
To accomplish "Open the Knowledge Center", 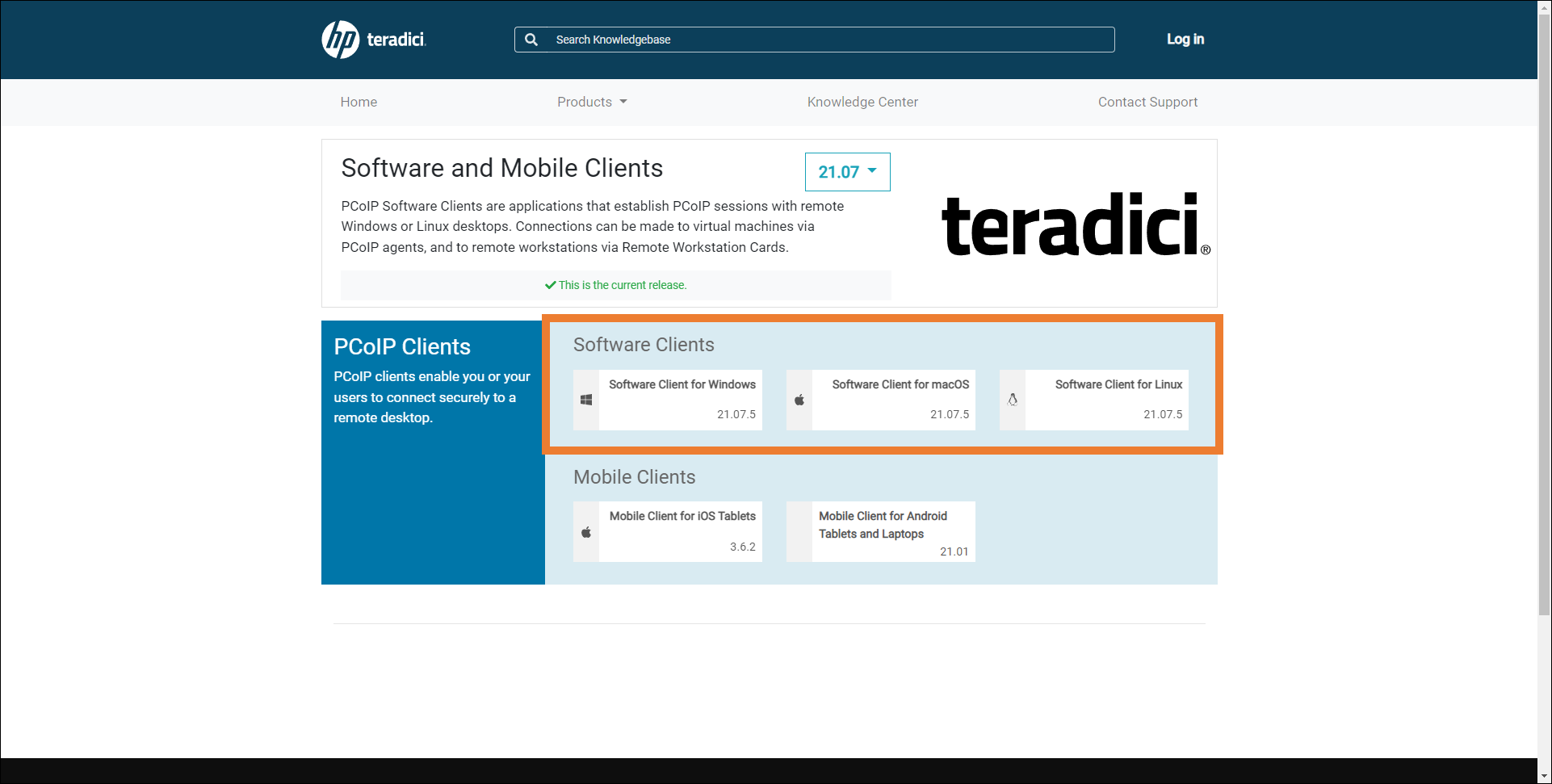I will pyautogui.click(x=862, y=102).
